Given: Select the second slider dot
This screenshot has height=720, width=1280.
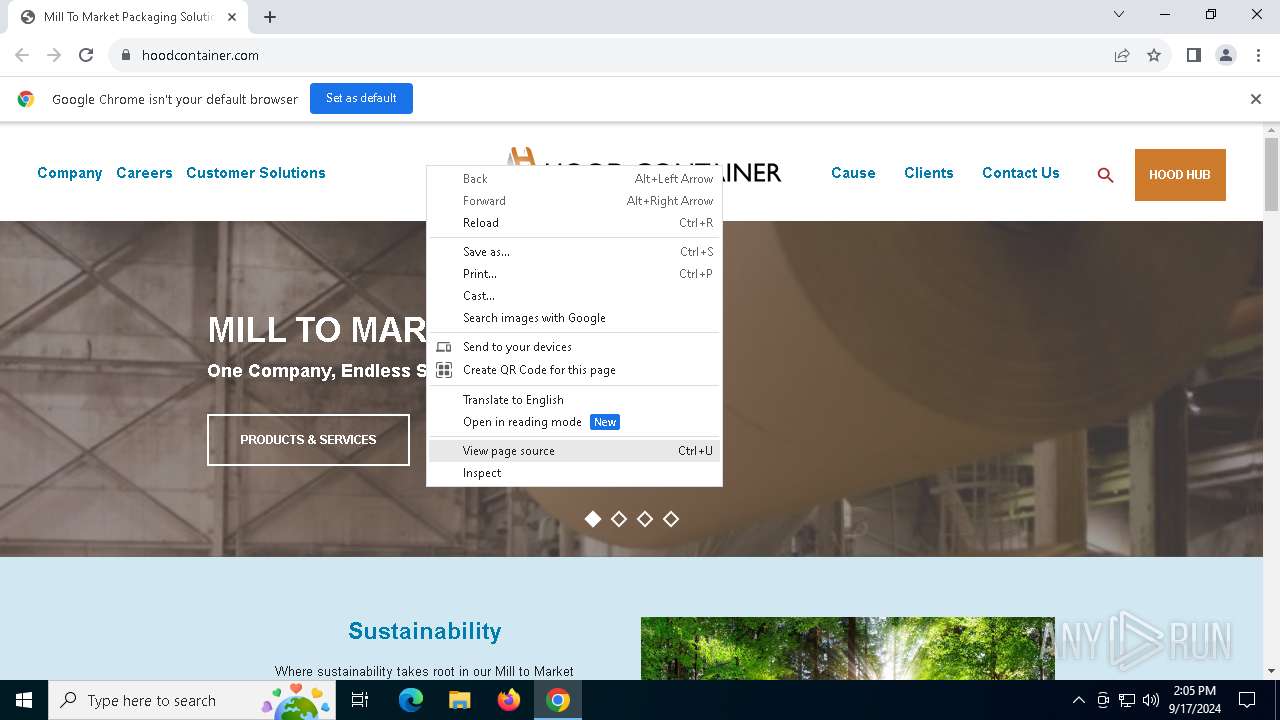Looking at the screenshot, I should (x=619, y=519).
